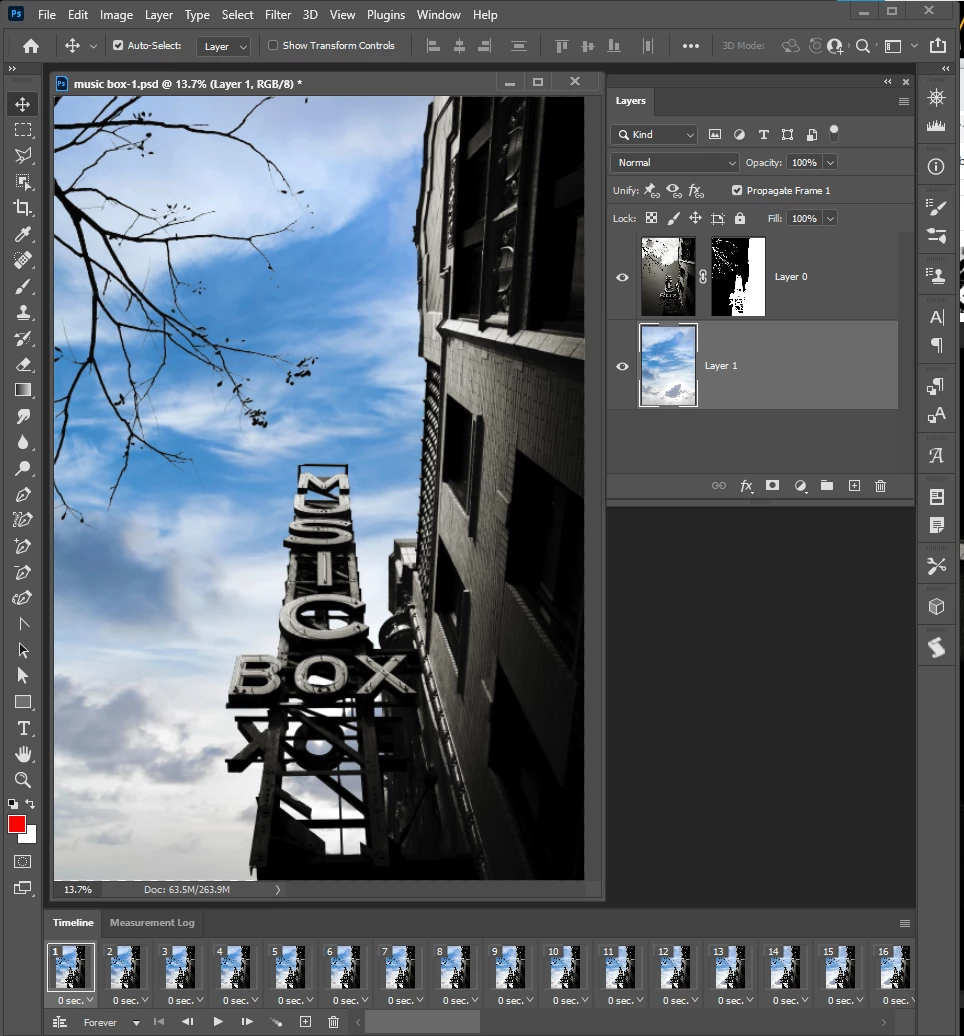964x1036 pixels.
Task: Select Layer 0 mask thumbnail
Action: pos(738,277)
